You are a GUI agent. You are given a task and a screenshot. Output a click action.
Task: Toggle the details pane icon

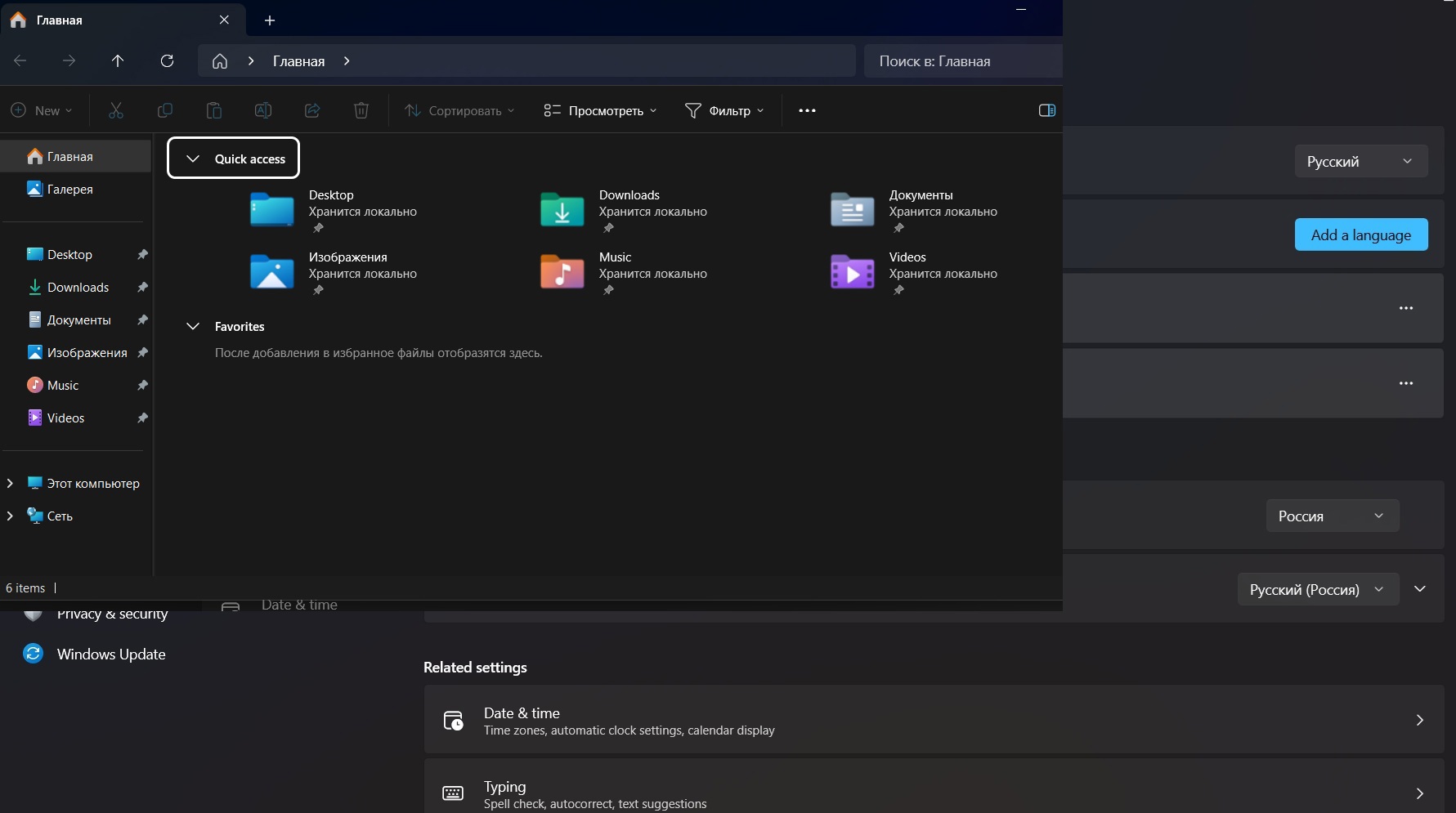pos(1046,110)
